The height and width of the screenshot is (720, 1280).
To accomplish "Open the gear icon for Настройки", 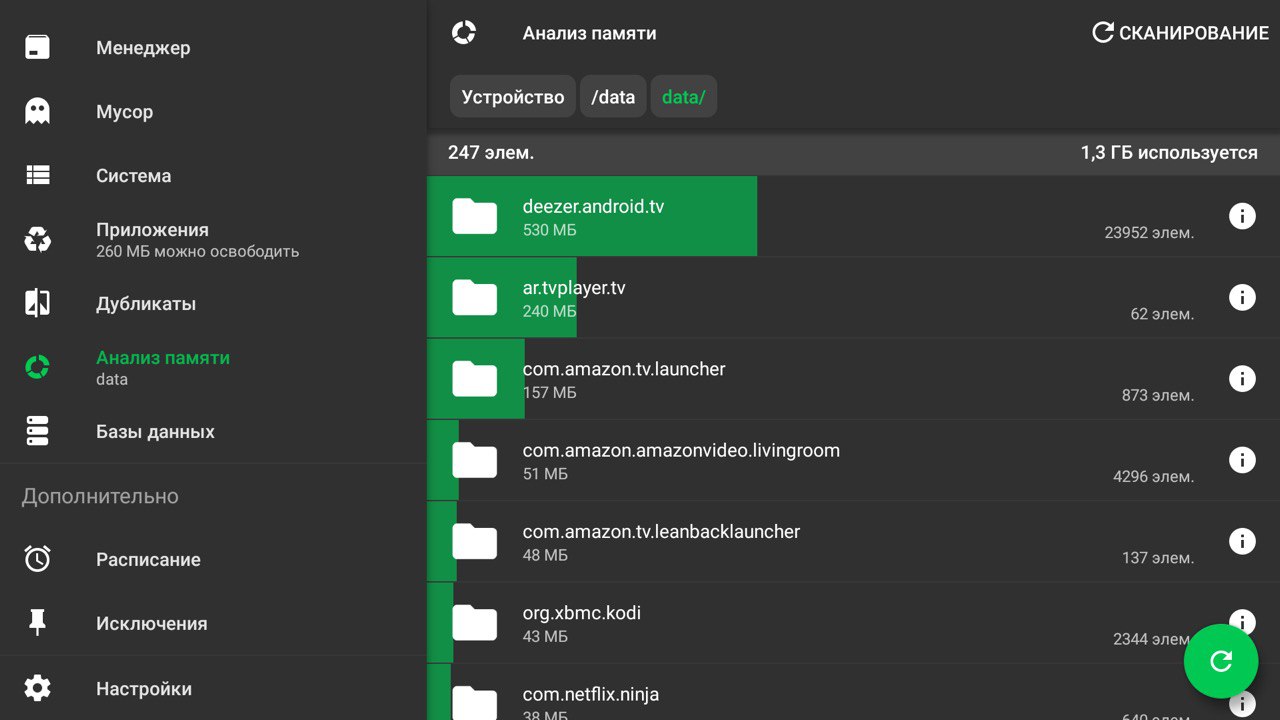I will (37, 688).
